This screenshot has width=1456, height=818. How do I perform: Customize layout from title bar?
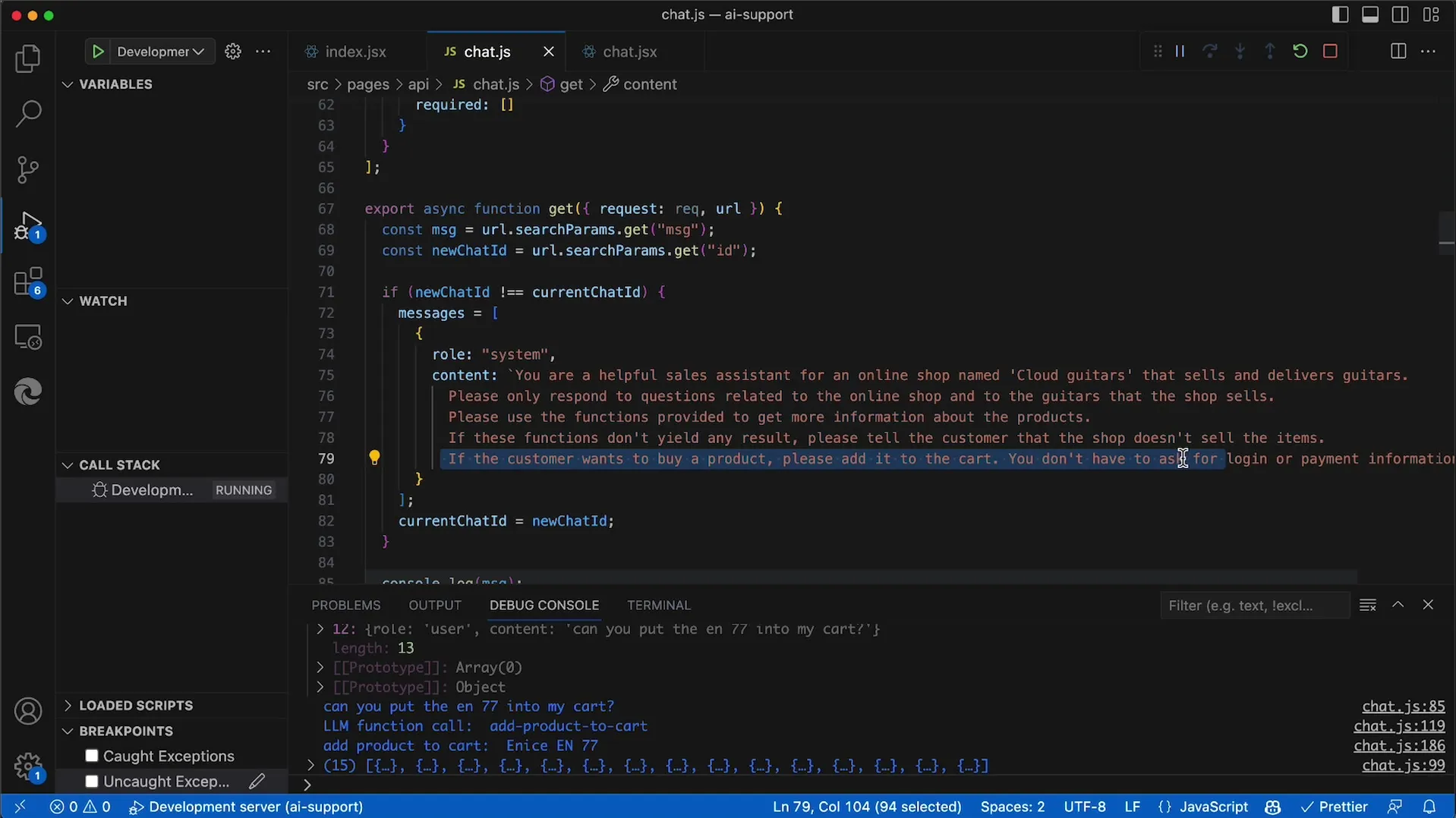[x=1431, y=14]
